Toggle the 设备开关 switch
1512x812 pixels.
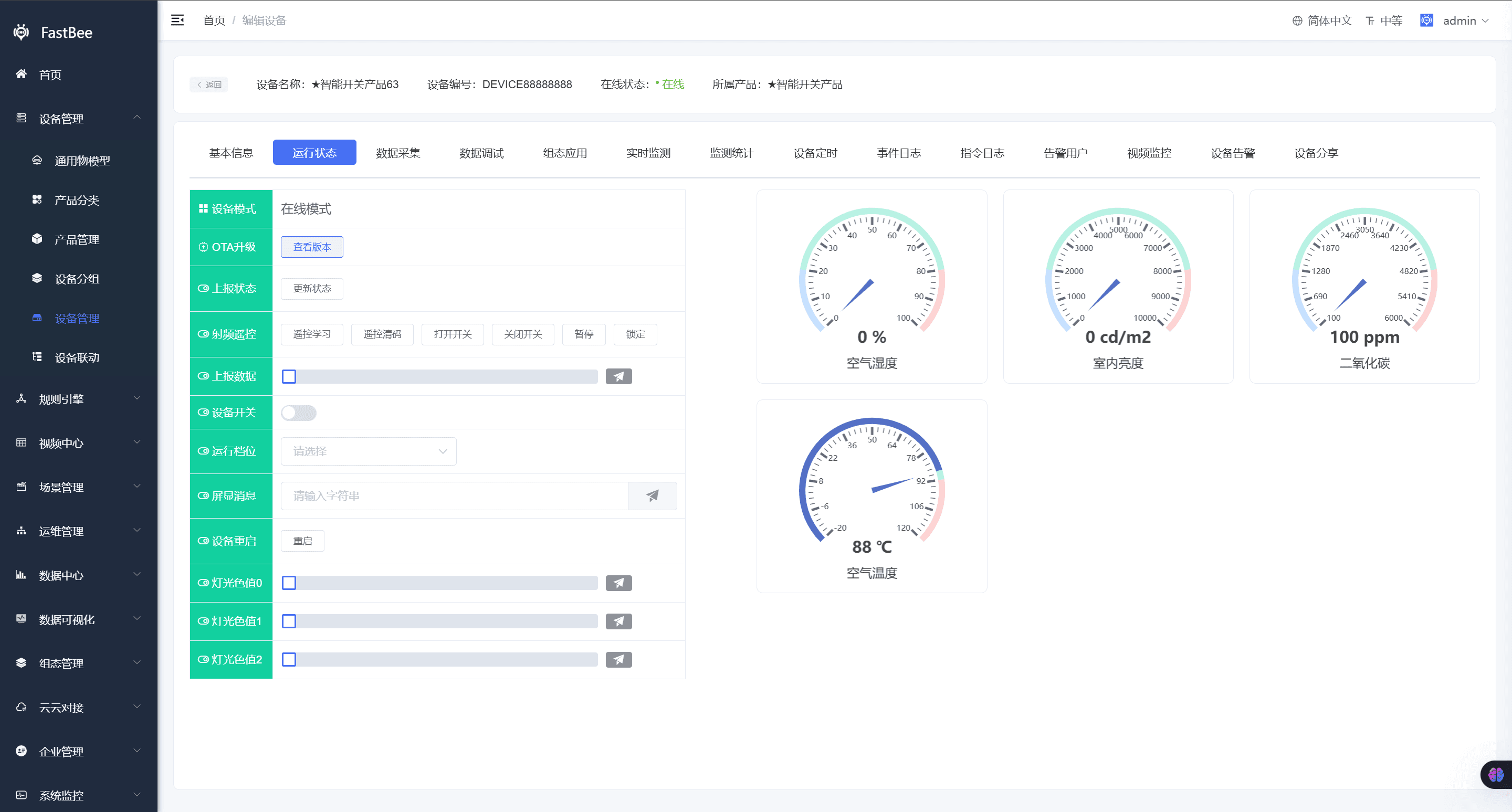(298, 413)
